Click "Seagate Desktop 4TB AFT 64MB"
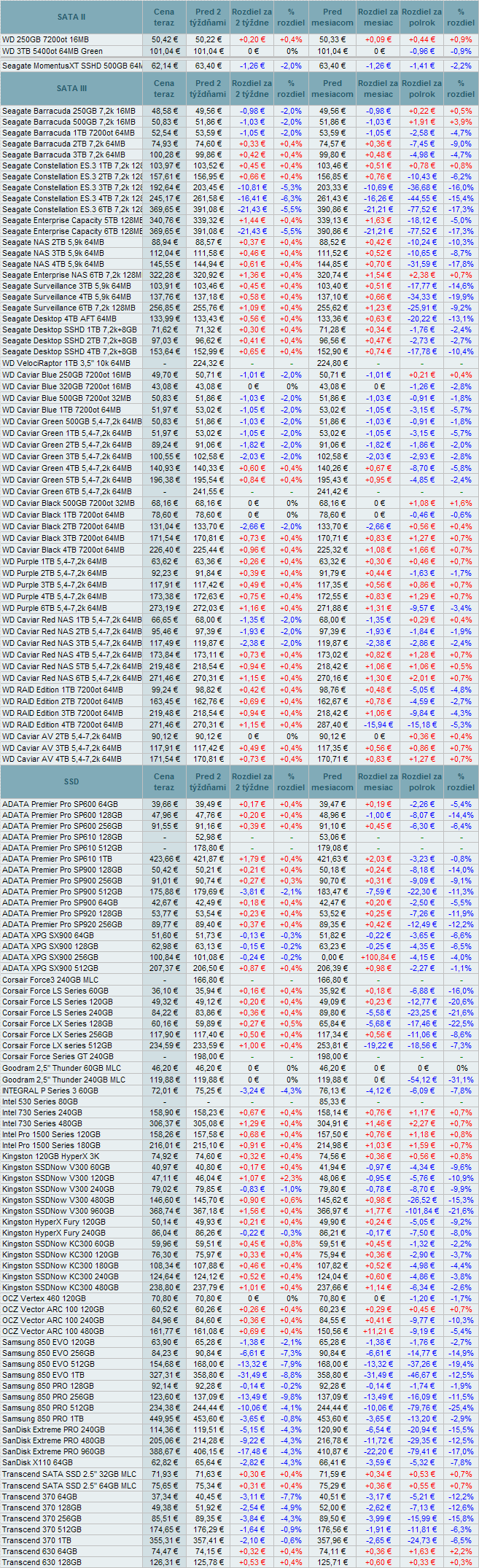The width and height of the screenshot is (479, 1568). click(x=59, y=319)
